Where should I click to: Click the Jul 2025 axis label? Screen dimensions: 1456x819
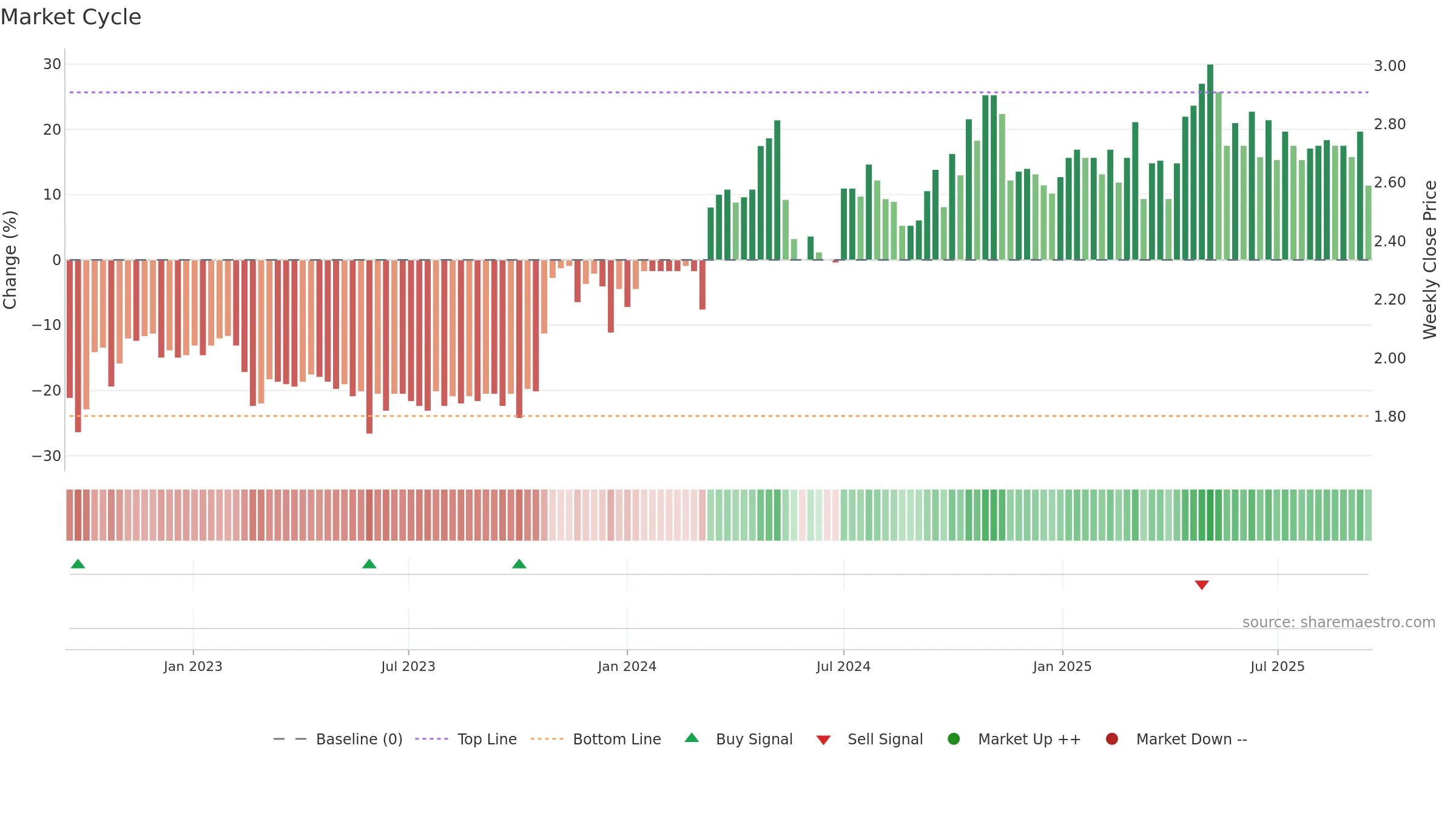[x=1278, y=666]
